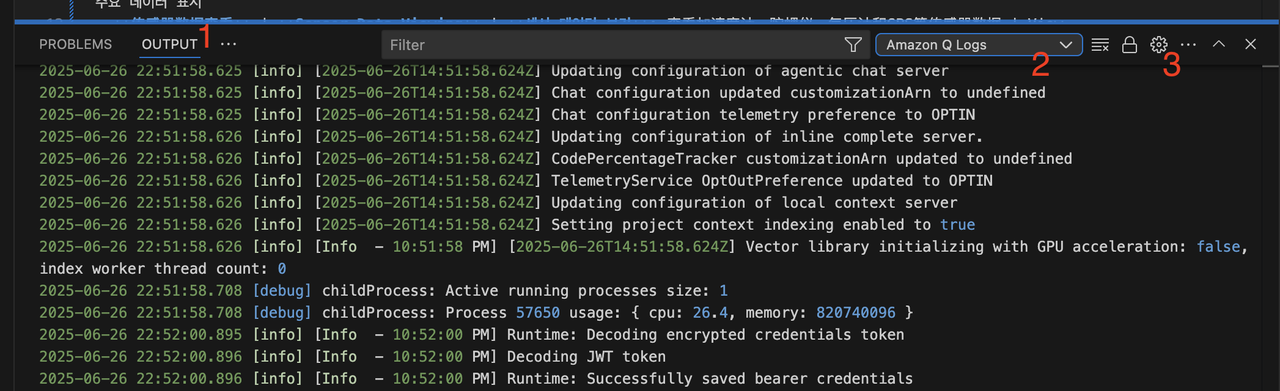Click the filter funnel icon

pos(853,44)
